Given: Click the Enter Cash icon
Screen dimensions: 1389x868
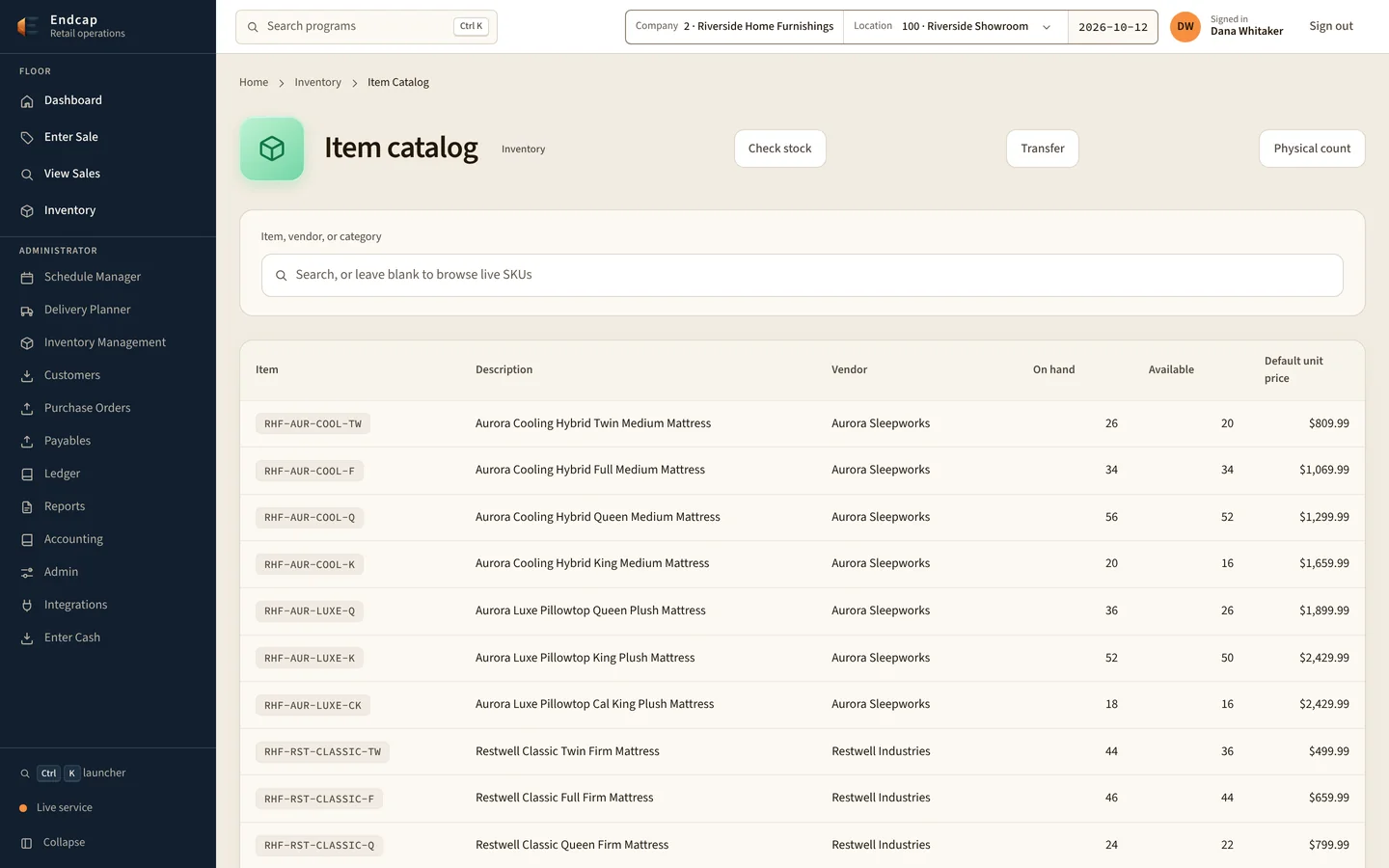Looking at the screenshot, I should coord(27,638).
